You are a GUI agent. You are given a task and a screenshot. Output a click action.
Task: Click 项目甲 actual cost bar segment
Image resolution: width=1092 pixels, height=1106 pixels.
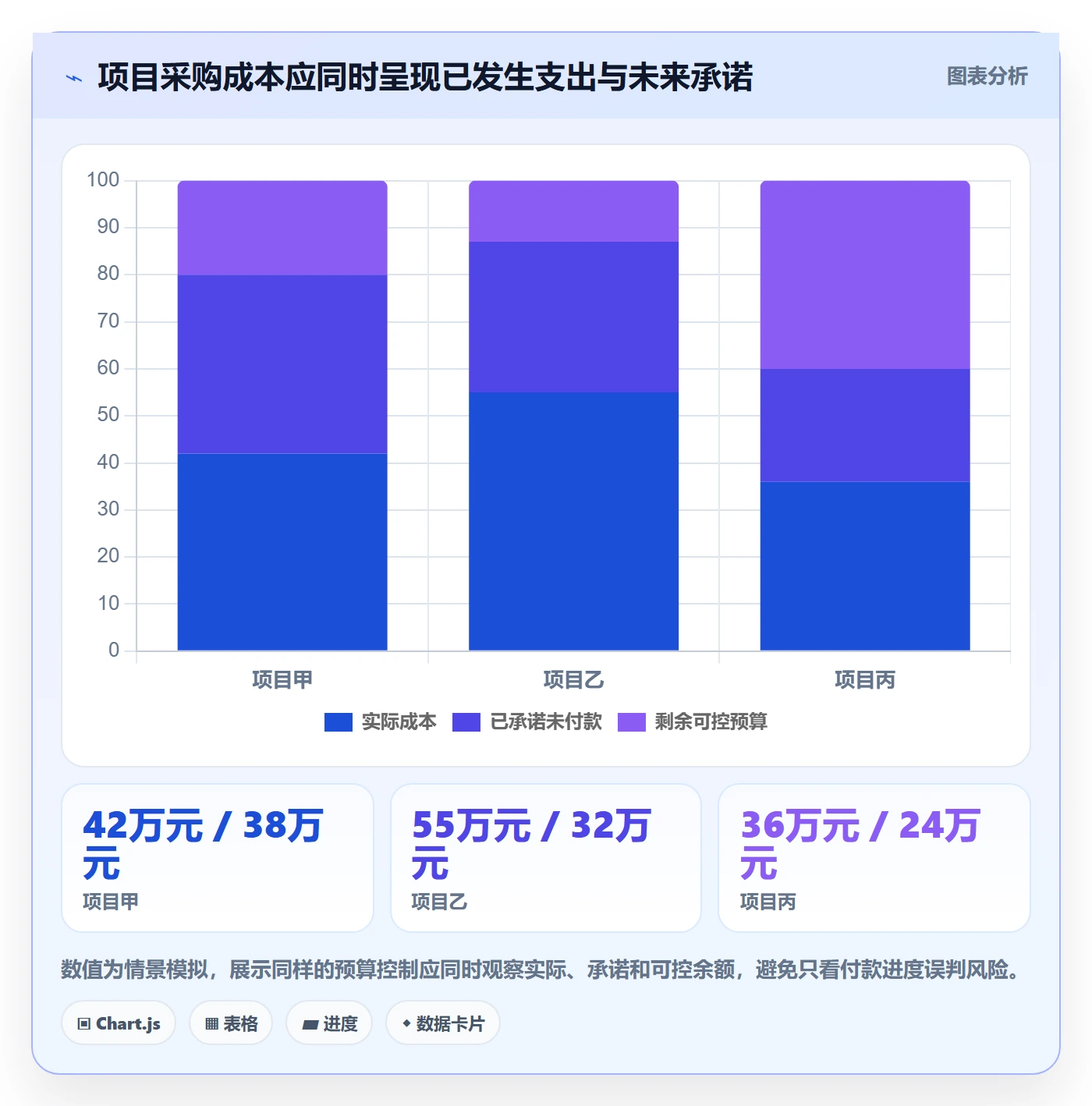[282, 551]
